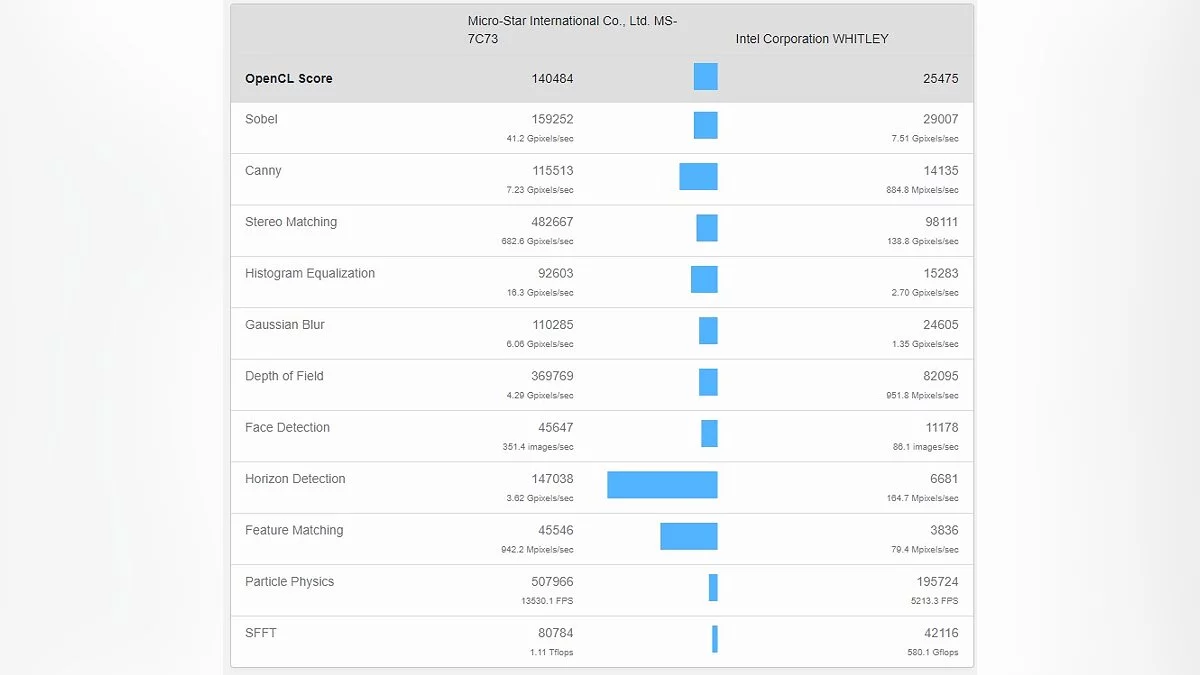Click the Intel Corporation WHITLEY column header
This screenshot has width=1200, height=675.
(812, 39)
